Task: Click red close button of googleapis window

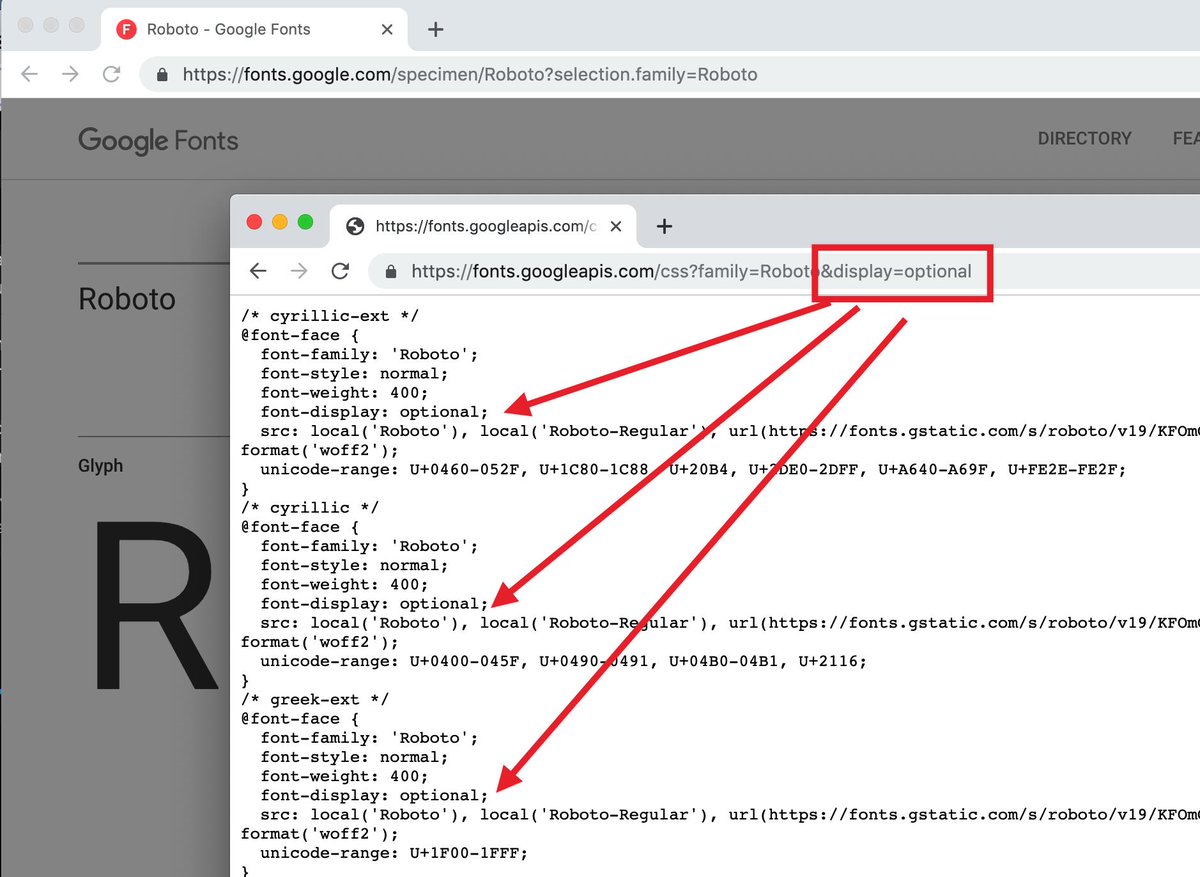Action: [254, 222]
